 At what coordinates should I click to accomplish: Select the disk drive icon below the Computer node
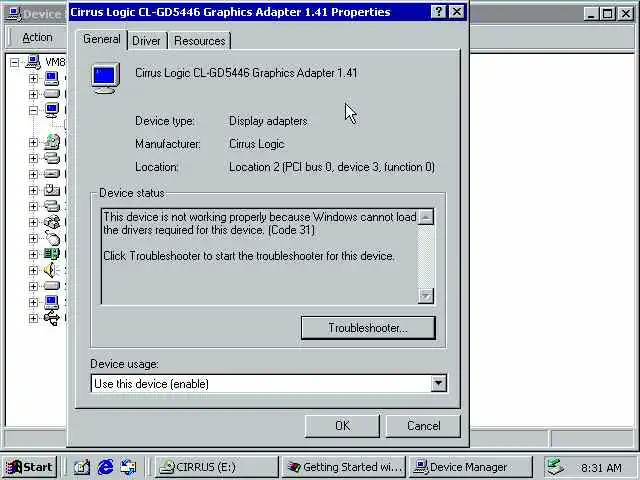52,94
